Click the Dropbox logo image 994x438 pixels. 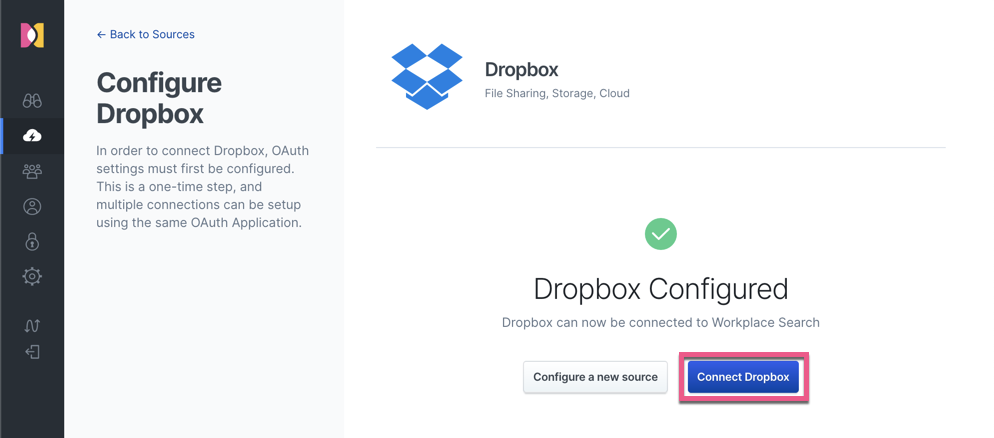tap(427, 76)
